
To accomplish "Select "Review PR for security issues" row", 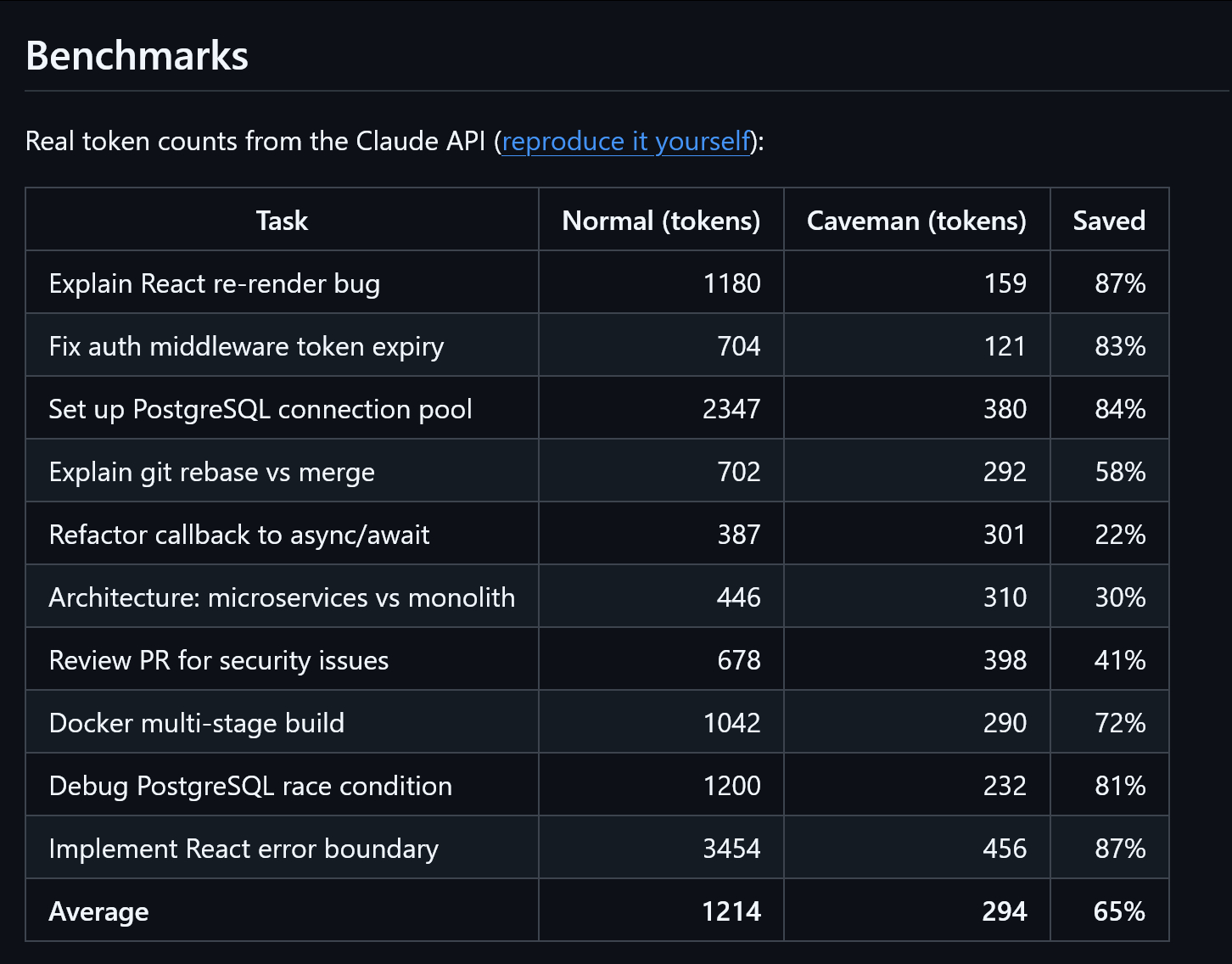I will (x=219, y=660).
